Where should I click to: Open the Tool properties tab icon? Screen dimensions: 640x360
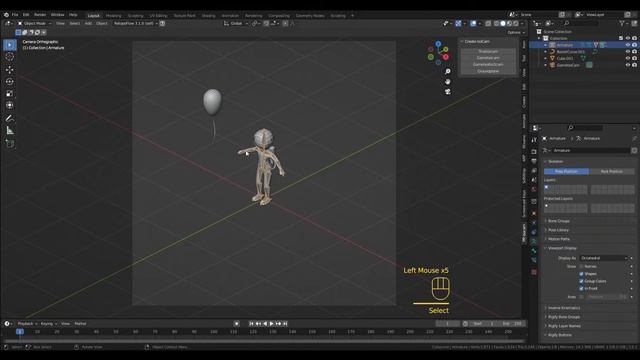coord(534,140)
